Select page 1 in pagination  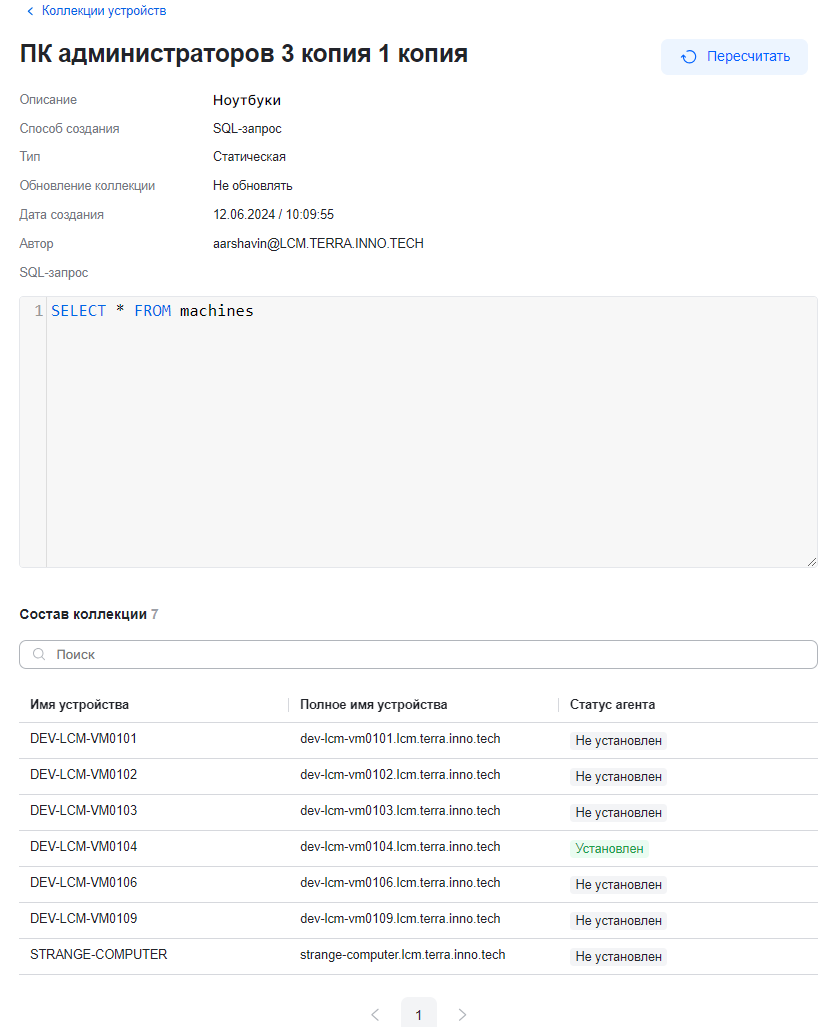(x=418, y=1014)
